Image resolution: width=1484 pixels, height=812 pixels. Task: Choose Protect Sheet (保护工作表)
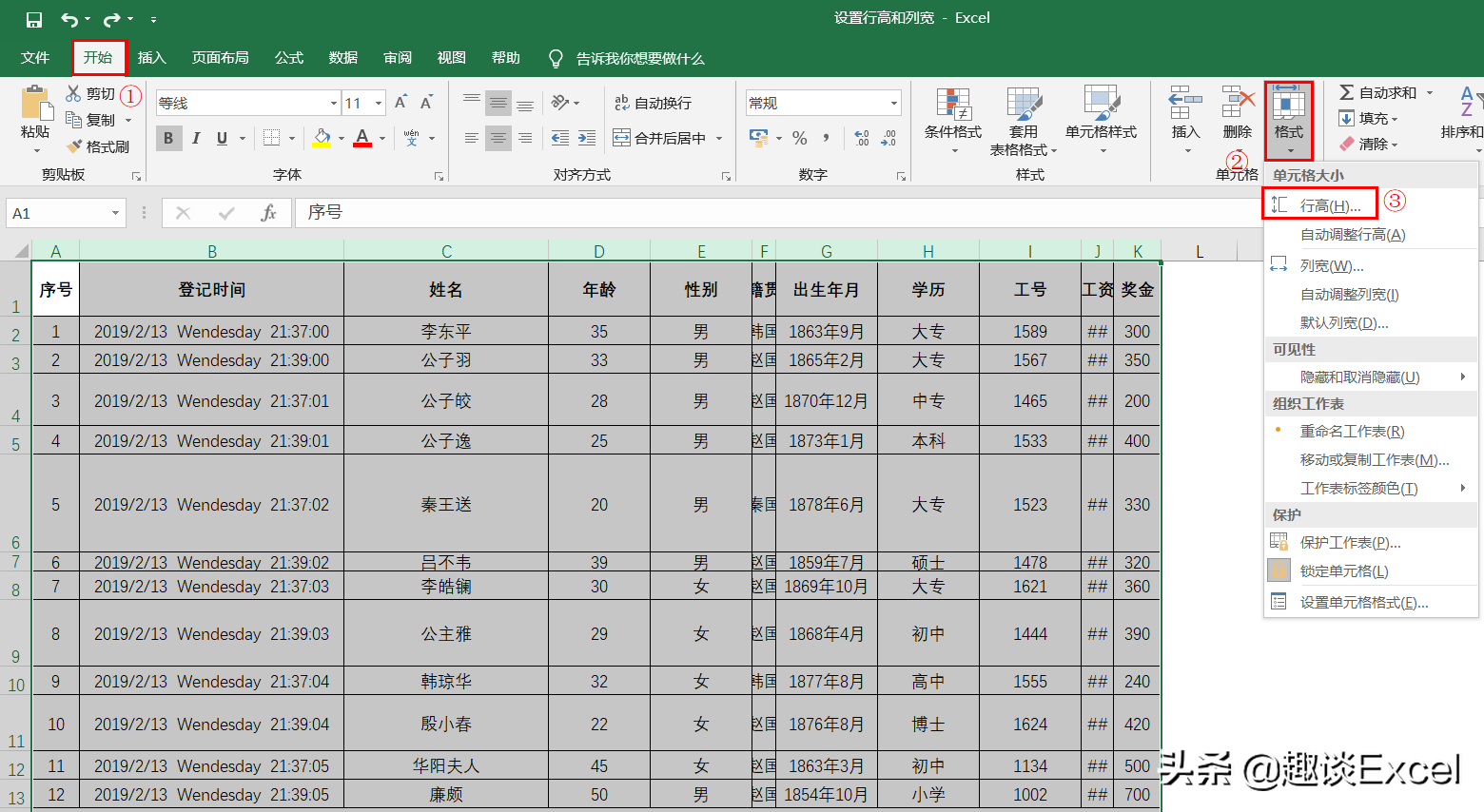pyautogui.click(x=1371, y=543)
